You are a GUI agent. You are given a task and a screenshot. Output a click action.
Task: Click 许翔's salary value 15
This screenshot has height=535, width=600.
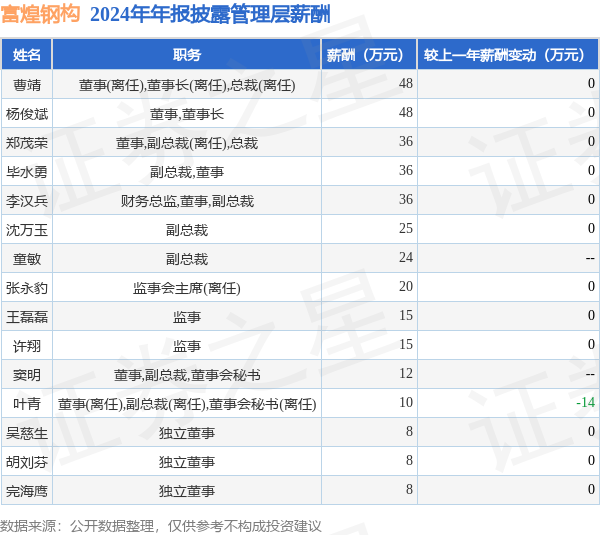click(x=406, y=344)
